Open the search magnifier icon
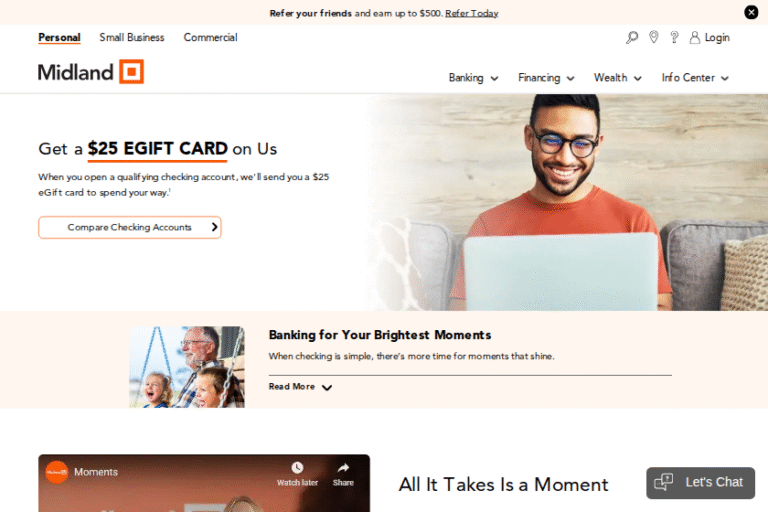 coord(632,37)
